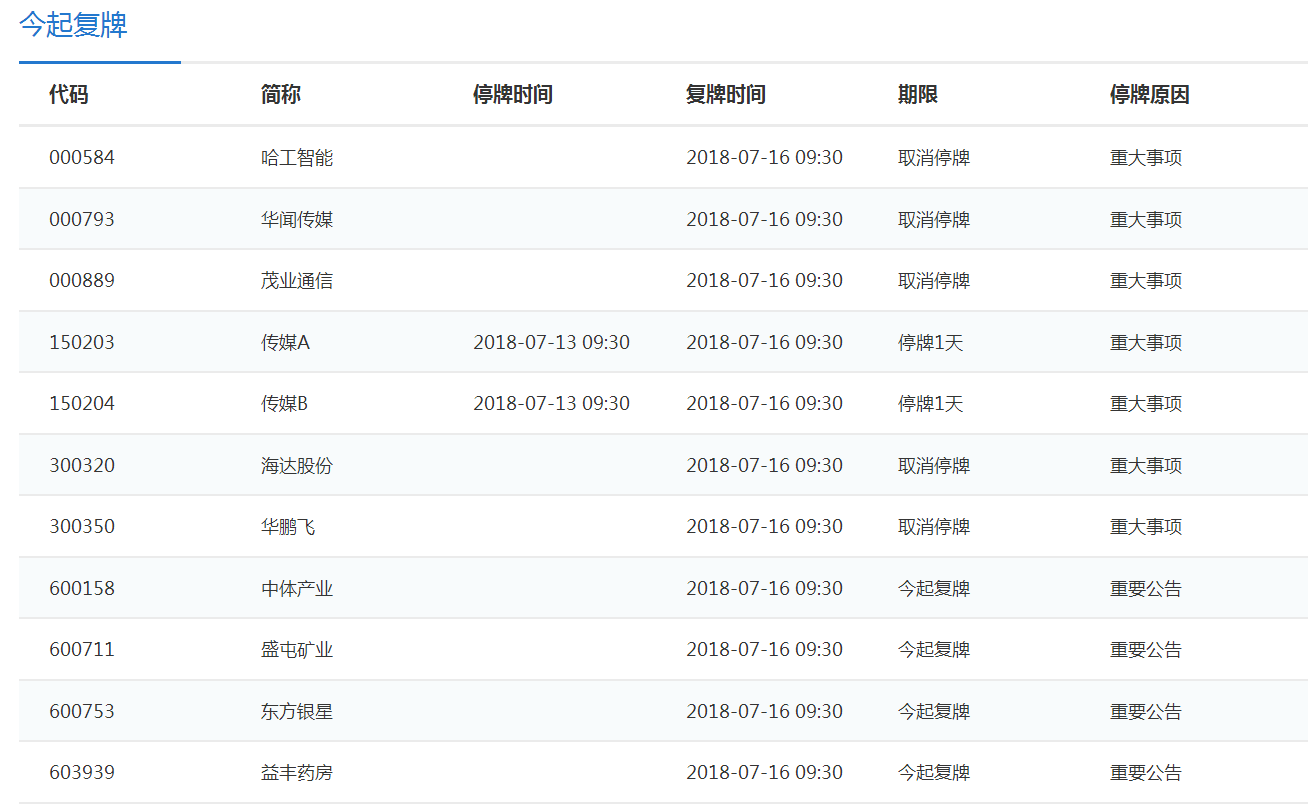This screenshot has height=807, width=1308.
Task: Click the 传媒B suspension time 2018-07-13 09:30
Action: (x=551, y=404)
